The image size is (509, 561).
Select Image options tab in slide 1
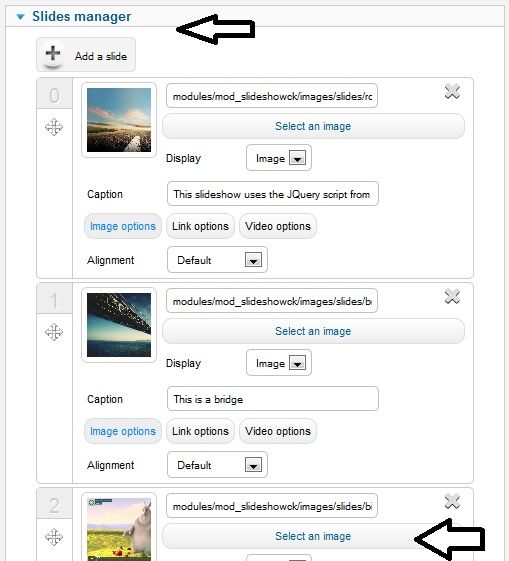(123, 431)
